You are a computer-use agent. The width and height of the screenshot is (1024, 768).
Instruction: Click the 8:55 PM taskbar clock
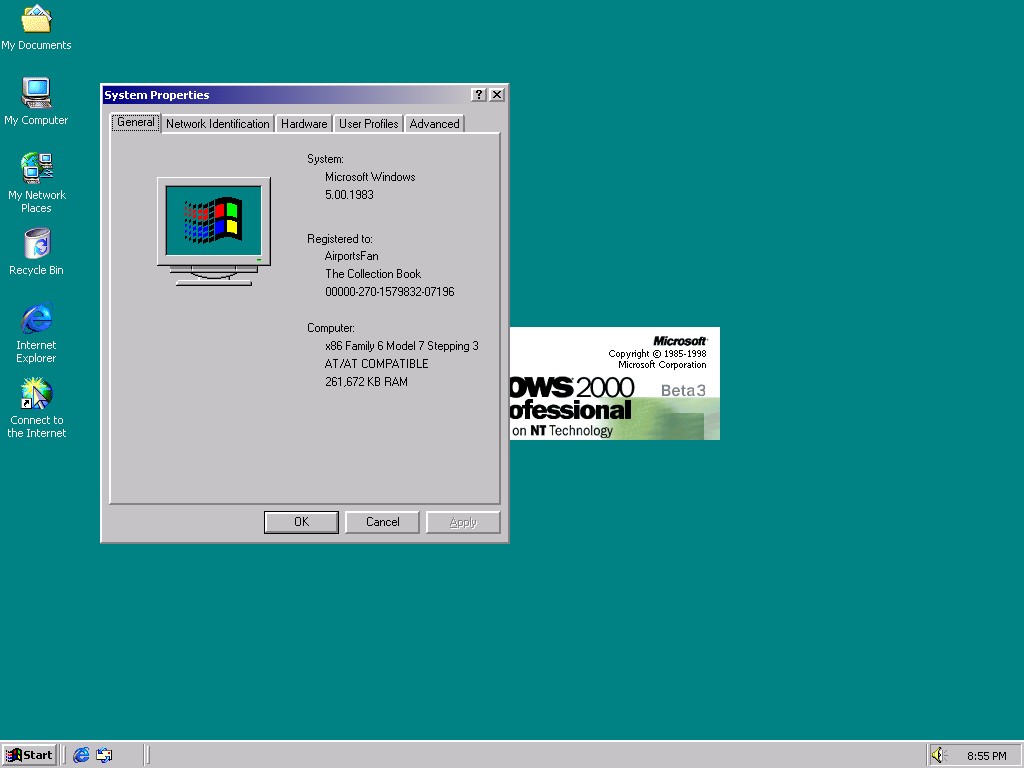pyautogui.click(x=986, y=756)
